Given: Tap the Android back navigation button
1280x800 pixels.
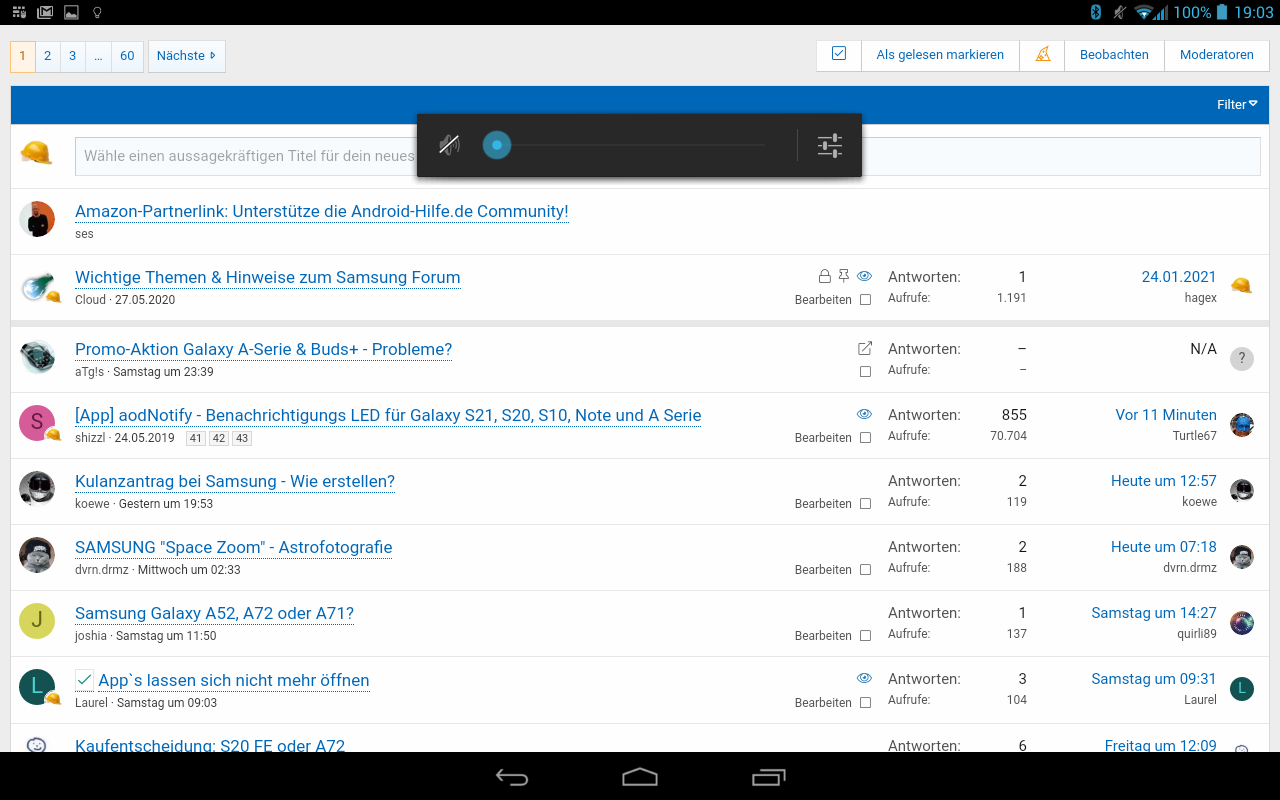Looking at the screenshot, I should tap(512, 777).
